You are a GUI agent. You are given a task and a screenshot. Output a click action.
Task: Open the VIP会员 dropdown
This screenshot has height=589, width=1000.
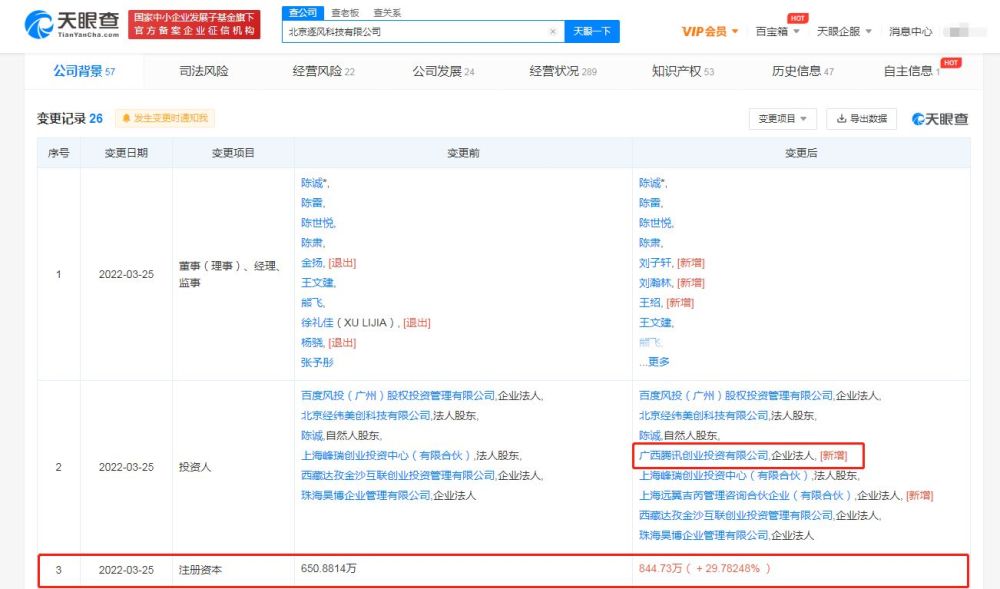pyautogui.click(x=710, y=31)
